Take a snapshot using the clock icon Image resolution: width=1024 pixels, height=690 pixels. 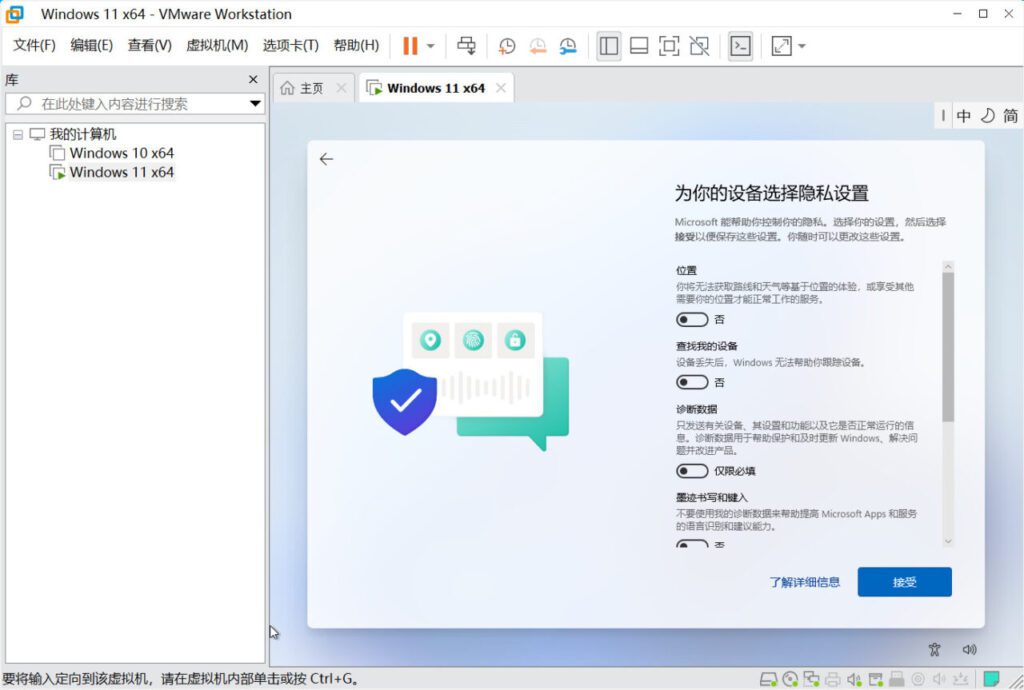point(507,46)
